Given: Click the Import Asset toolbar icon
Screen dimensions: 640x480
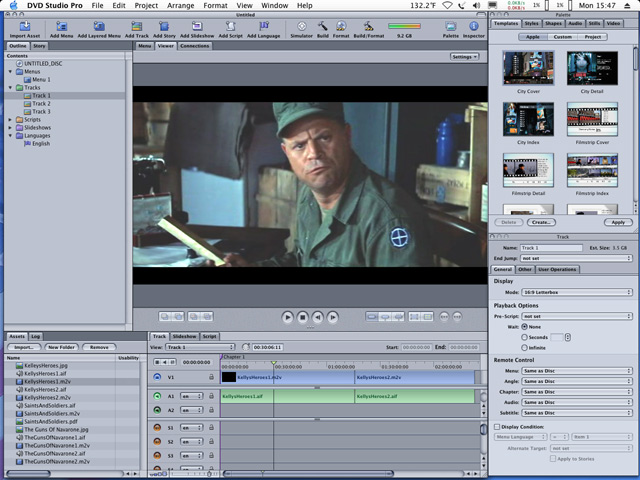Looking at the screenshot, I should 25,26.
